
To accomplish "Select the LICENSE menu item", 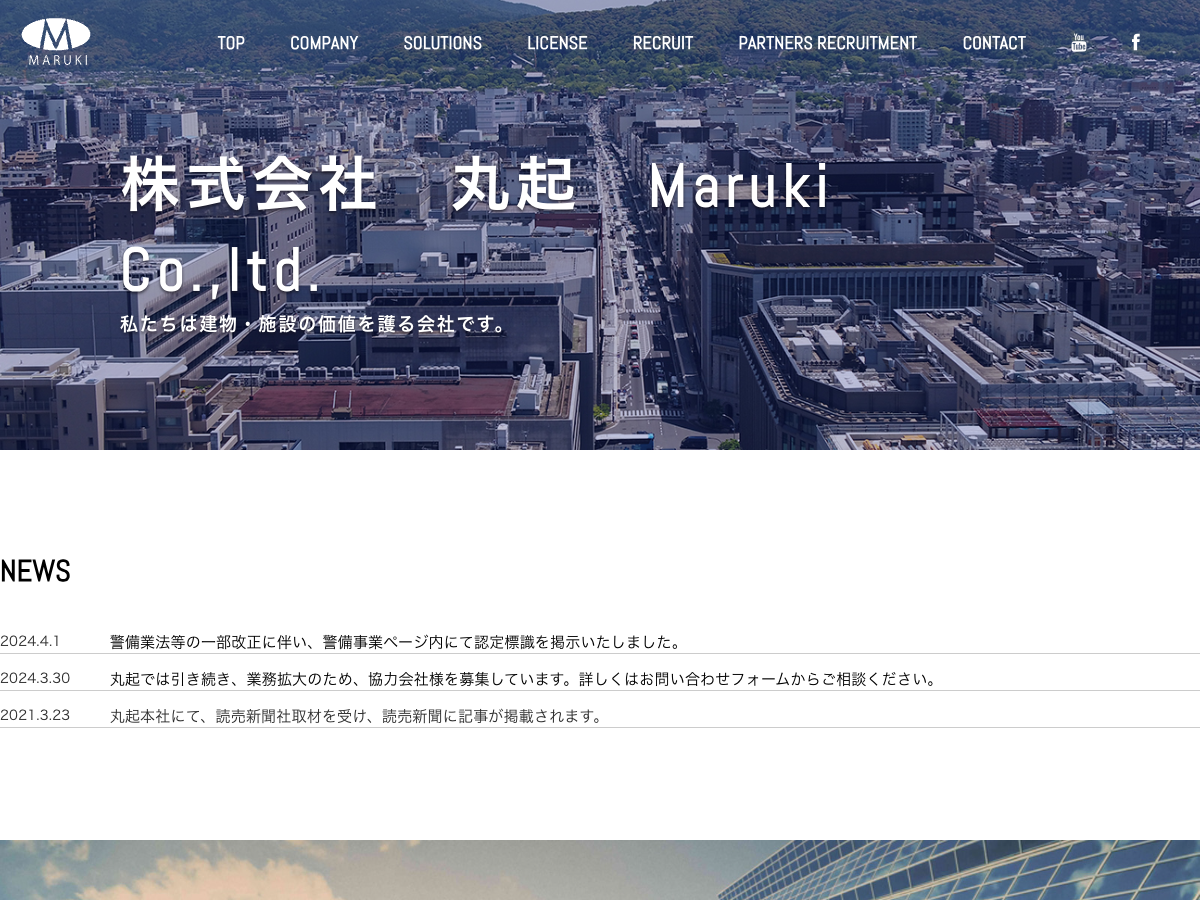I will 557,43.
